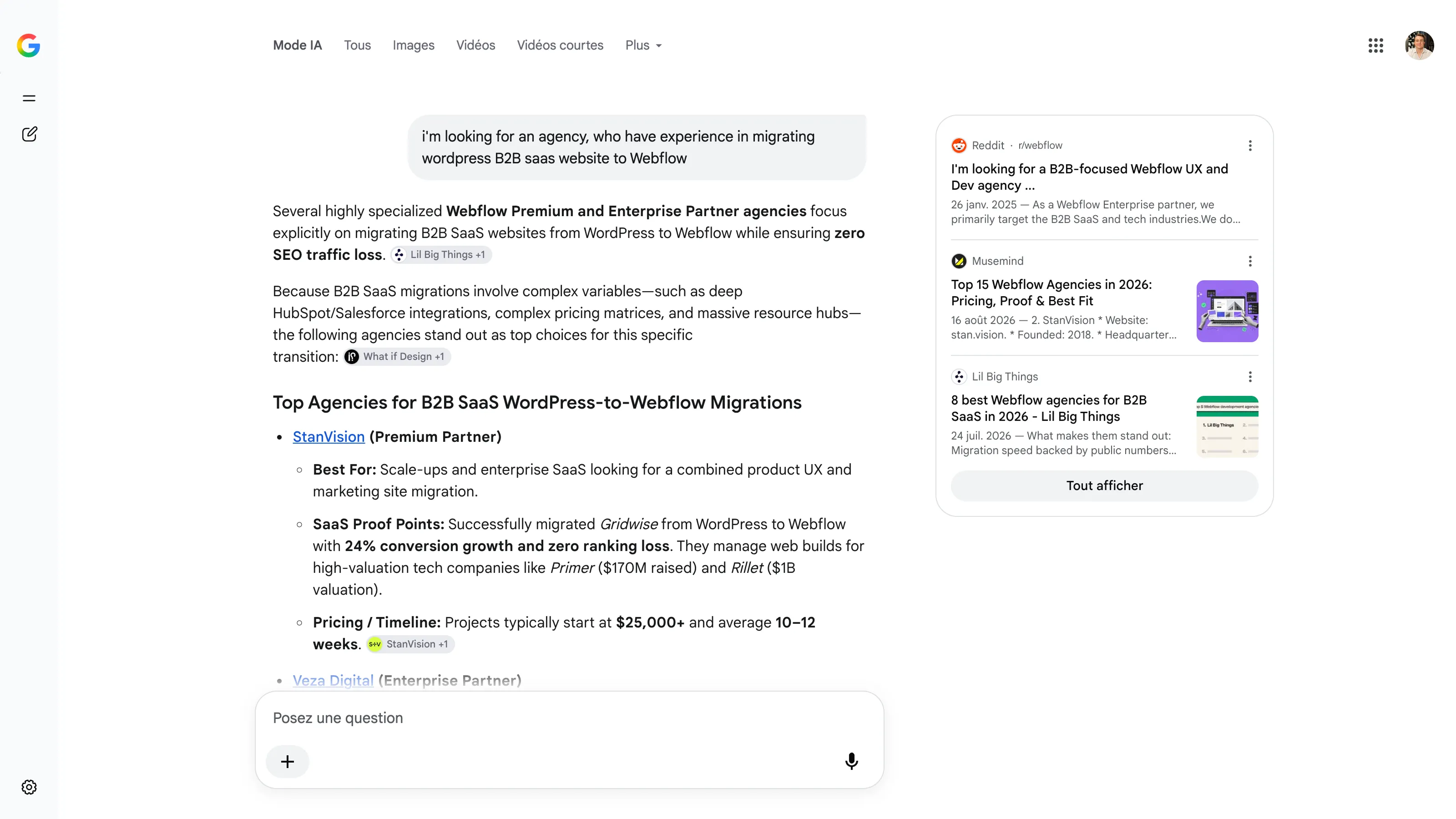Switch to the Vidéos tab
This screenshot has height=819, width=1456.
tap(475, 45)
